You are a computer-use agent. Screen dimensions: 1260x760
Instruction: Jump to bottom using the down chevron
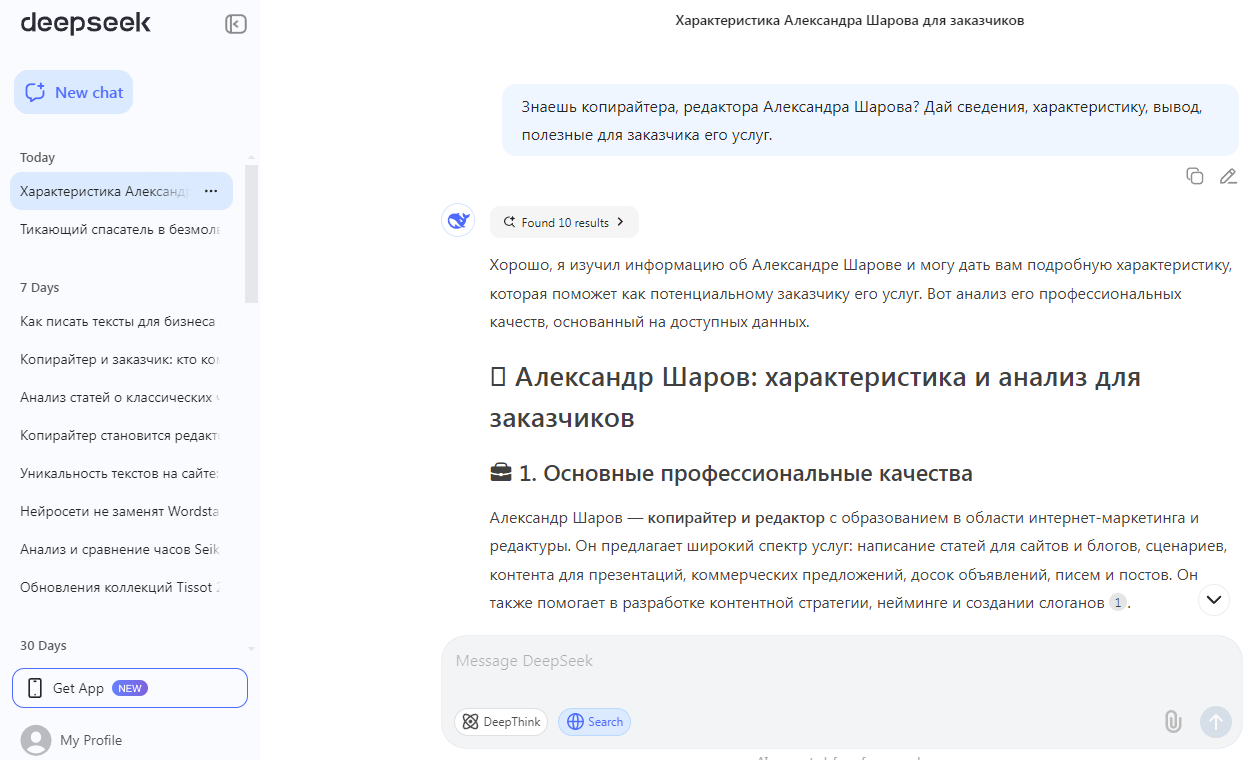click(x=1213, y=600)
